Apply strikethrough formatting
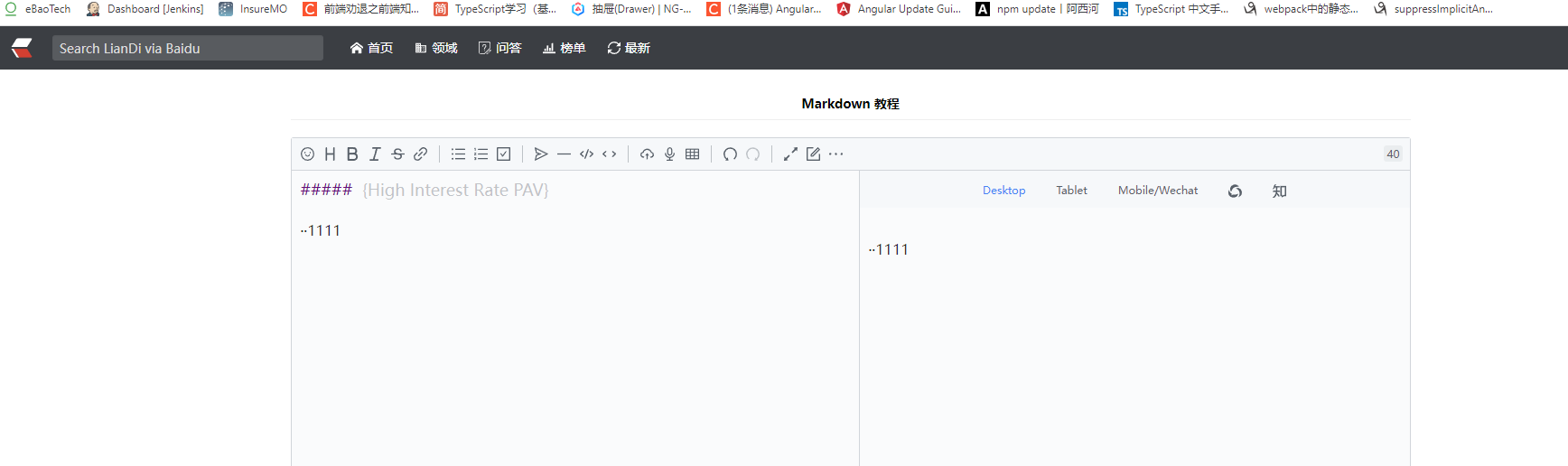Viewport: 1568px width, 466px height. click(x=397, y=154)
